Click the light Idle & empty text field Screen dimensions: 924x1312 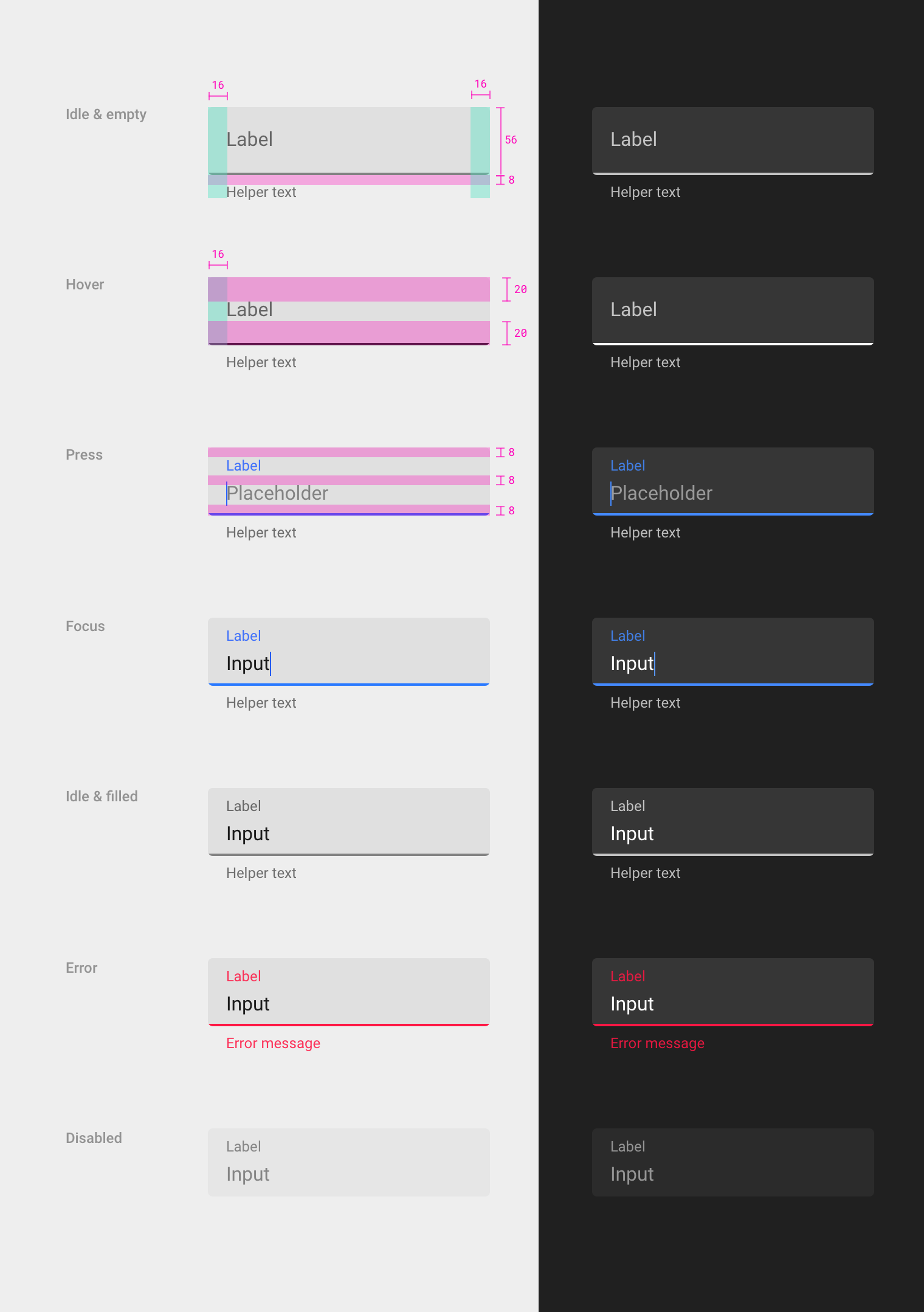(349, 141)
